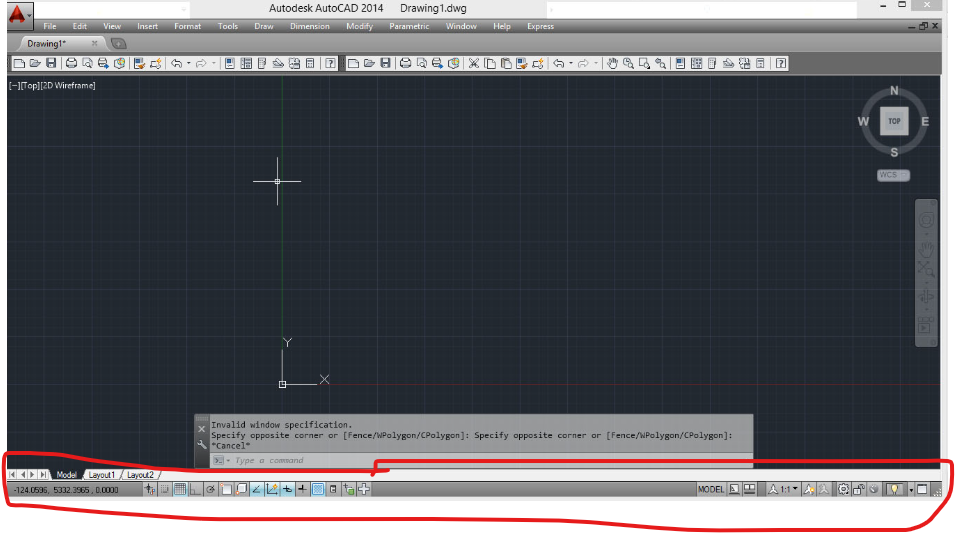Open Undo dropdown arrow in right-hand toolbar
The width and height of the screenshot is (955, 534).
click(x=571, y=63)
